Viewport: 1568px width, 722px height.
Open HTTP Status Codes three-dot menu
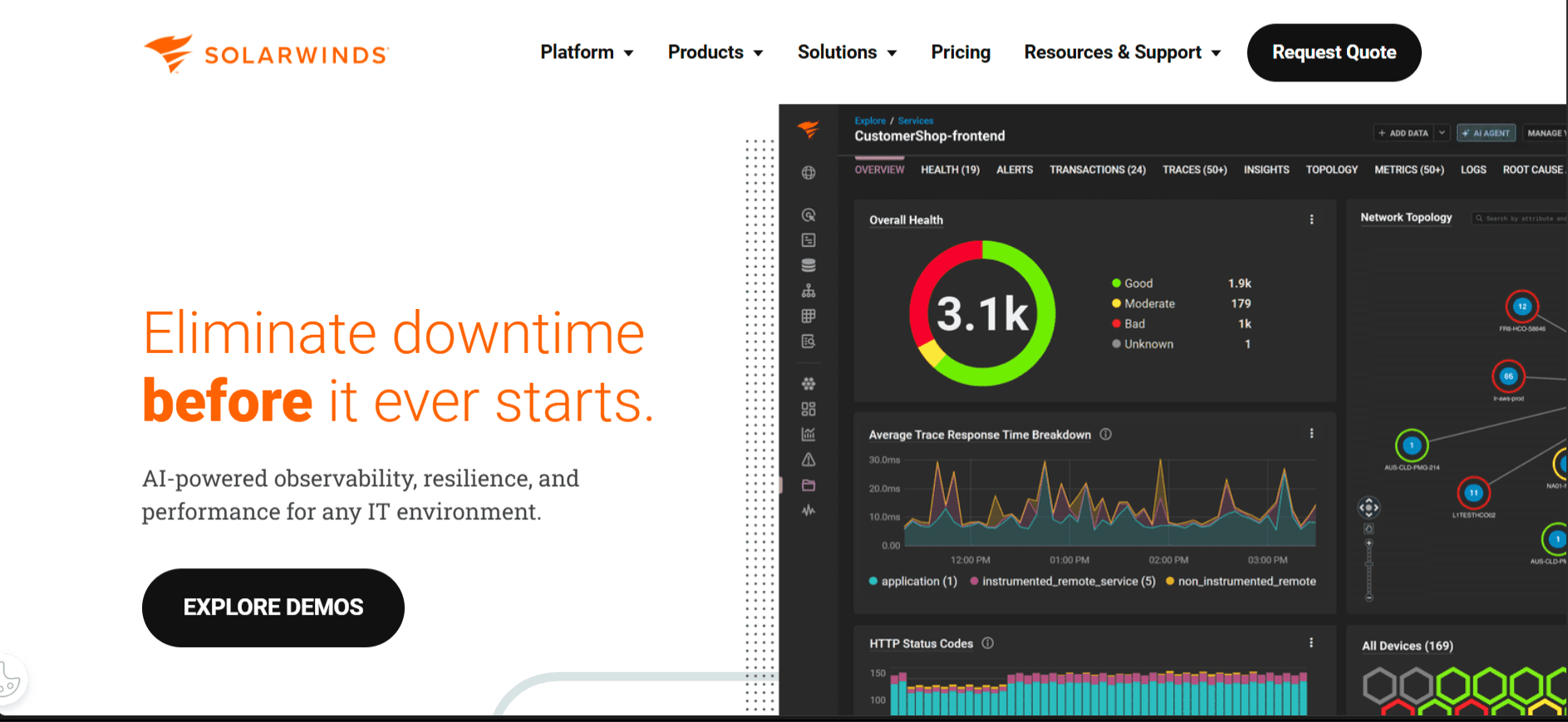click(1312, 643)
